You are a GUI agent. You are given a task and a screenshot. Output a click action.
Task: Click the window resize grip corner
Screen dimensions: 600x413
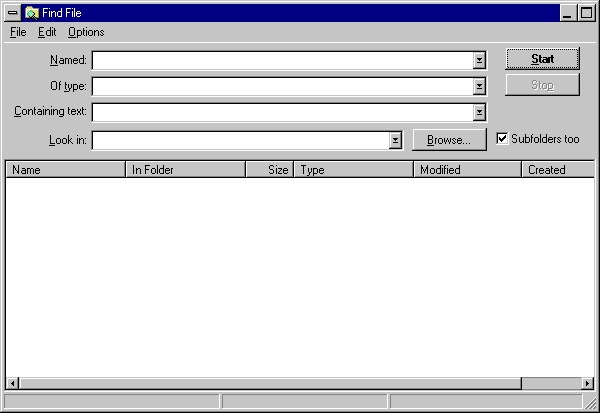click(590, 403)
